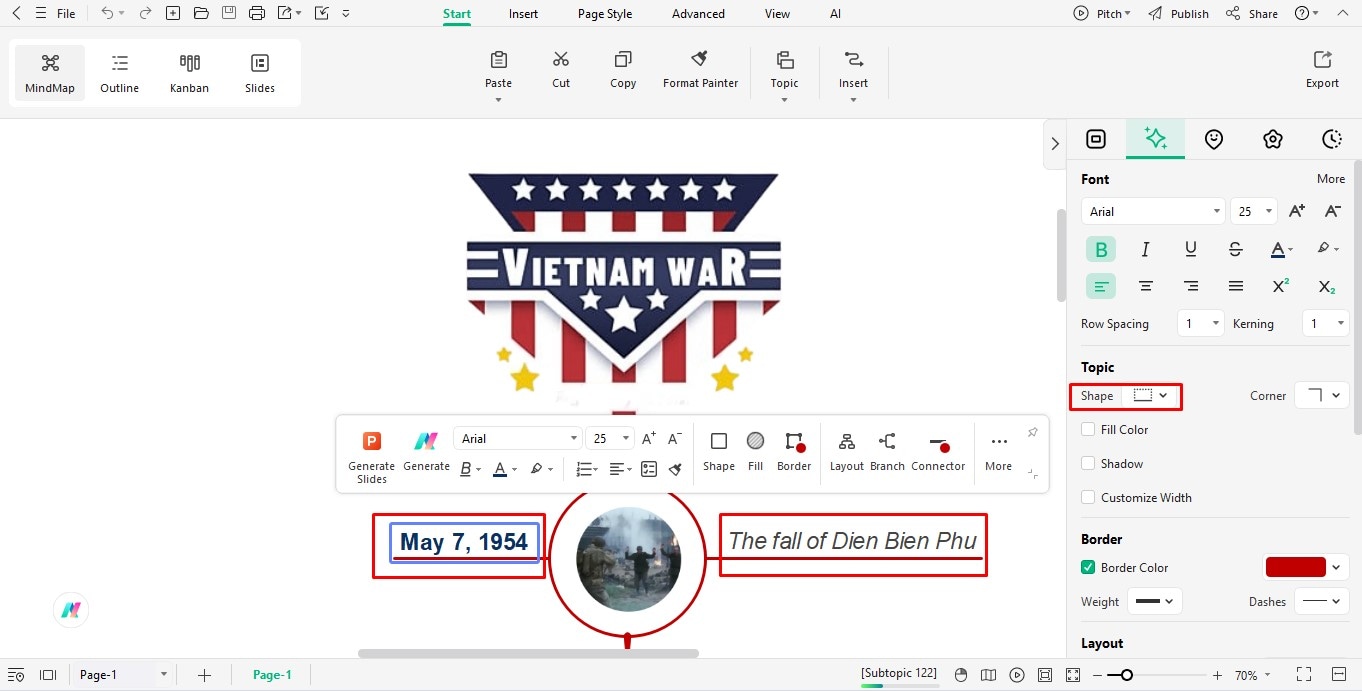This screenshot has width=1362, height=691.
Task: Open font size 25 dropdown in panel
Action: coord(1254,211)
